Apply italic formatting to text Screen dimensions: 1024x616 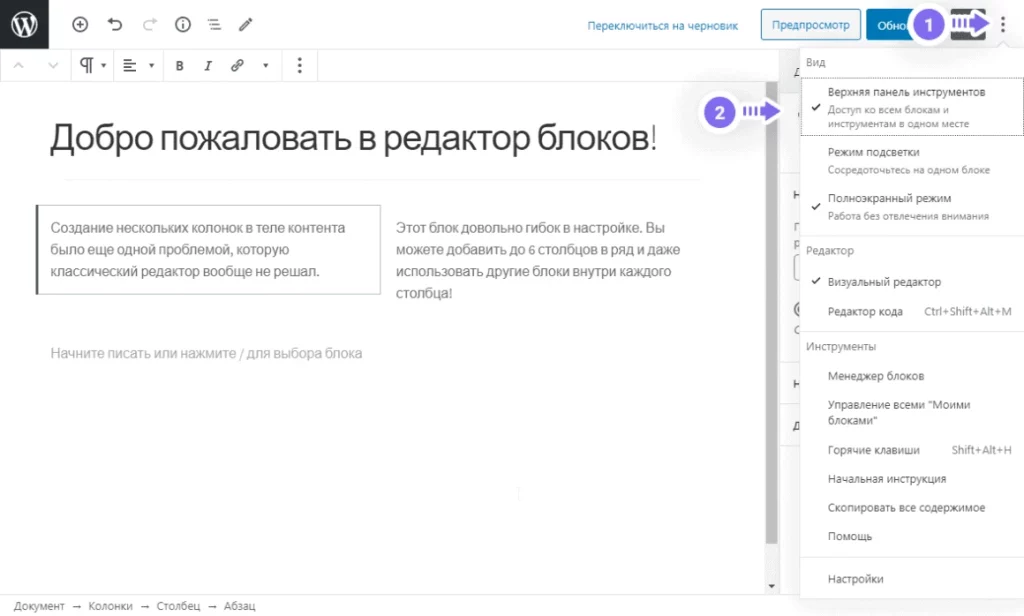[208, 66]
